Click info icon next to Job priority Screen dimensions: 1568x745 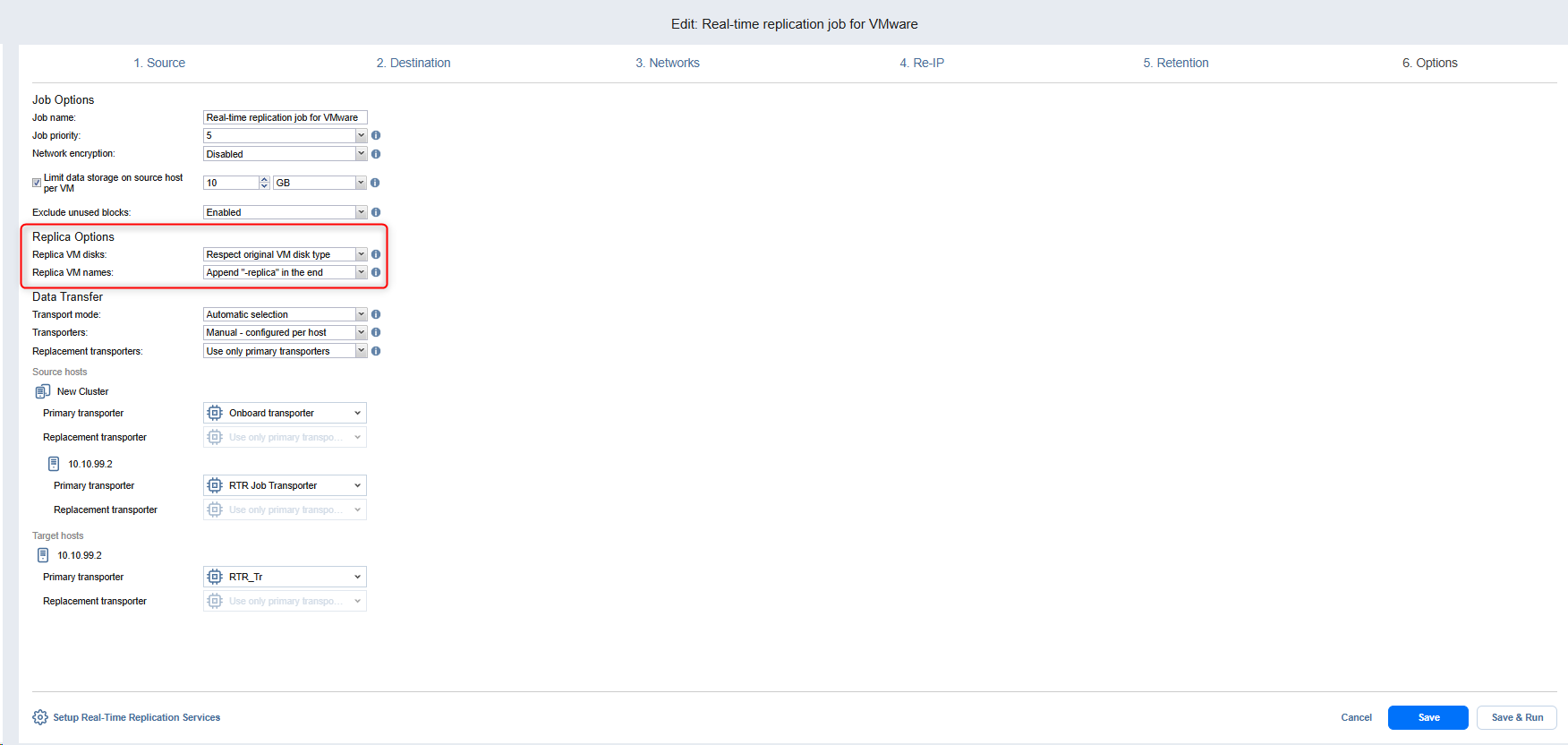[x=376, y=135]
